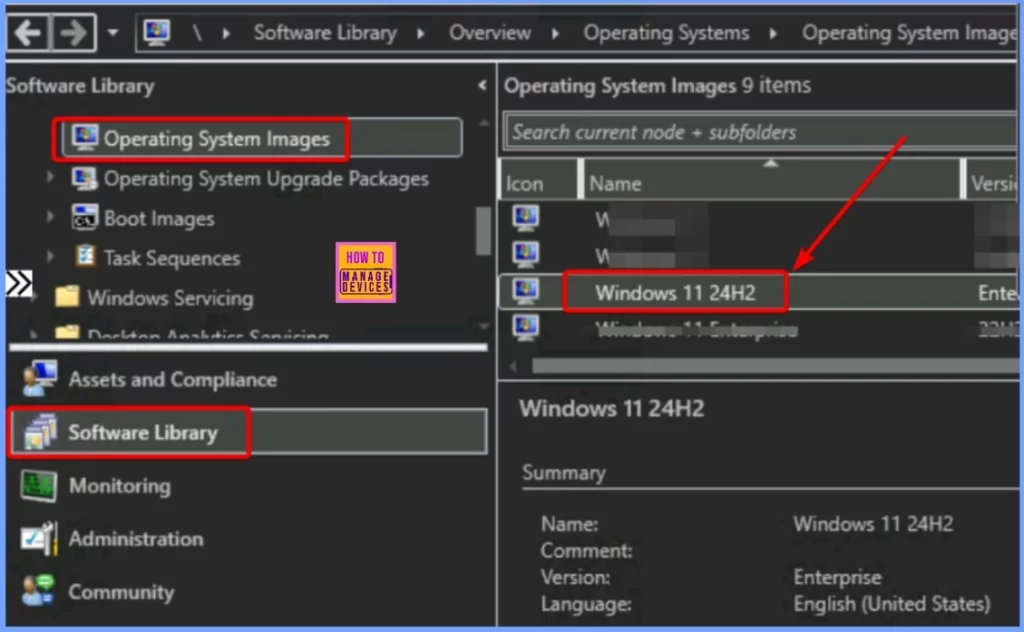The height and width of the screenshot is (632, 1024).
Task: Expand the Operating System Upgrade Packages node
Action: [x=50, y=176]
